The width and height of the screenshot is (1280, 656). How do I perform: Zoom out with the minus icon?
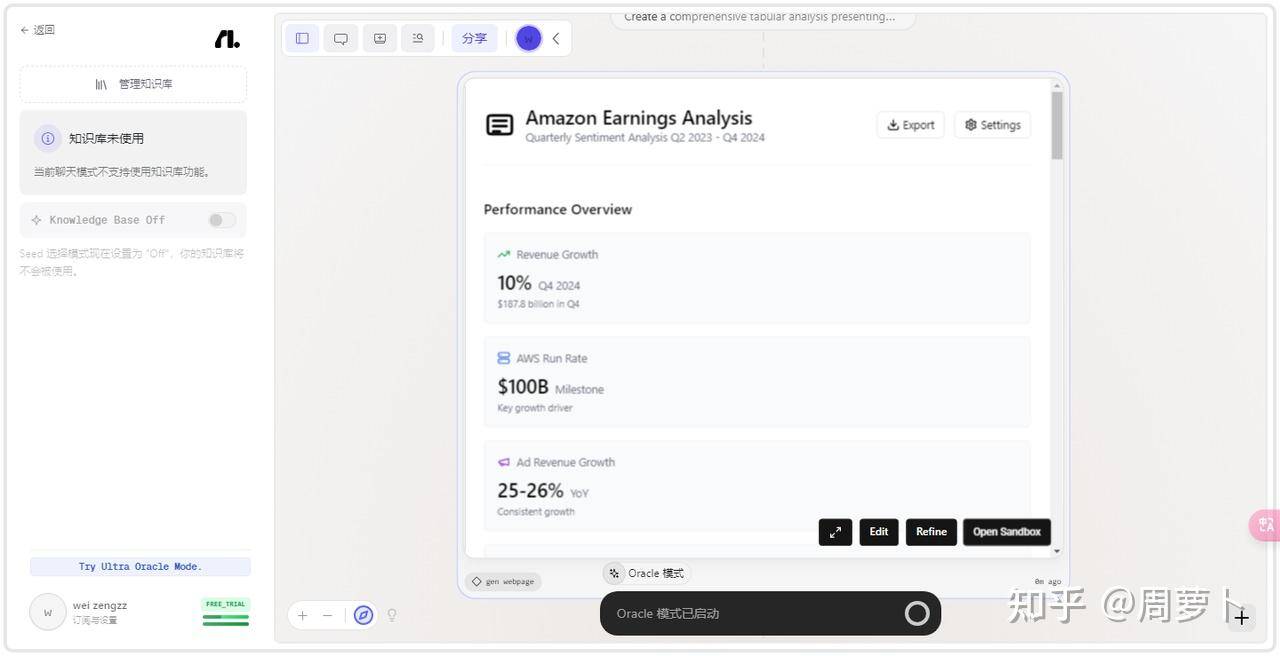coord(327,615)
